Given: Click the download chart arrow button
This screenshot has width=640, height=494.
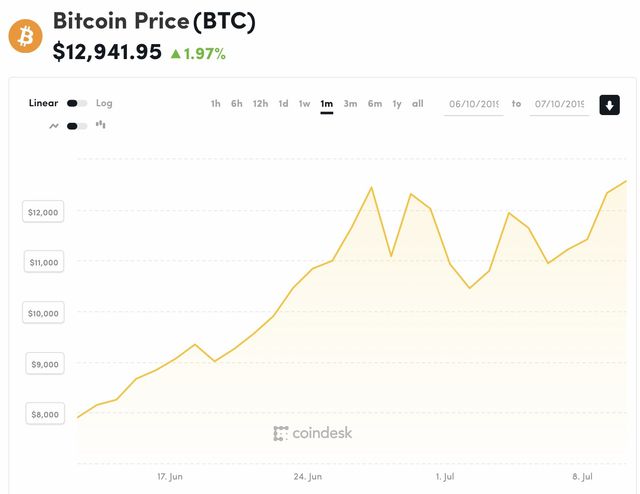Looking at the screenshot, I should tap(609, 104).
